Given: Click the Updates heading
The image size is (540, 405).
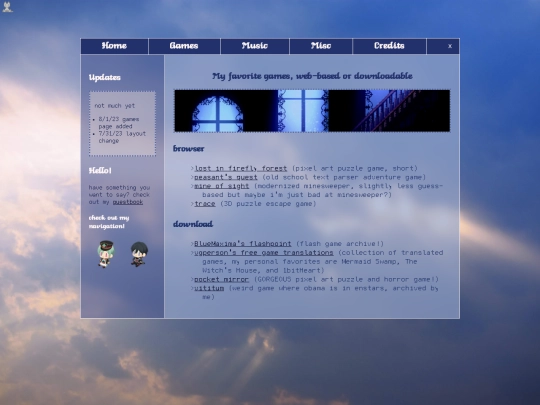Looking at the screenshot, I should point(105,77).
